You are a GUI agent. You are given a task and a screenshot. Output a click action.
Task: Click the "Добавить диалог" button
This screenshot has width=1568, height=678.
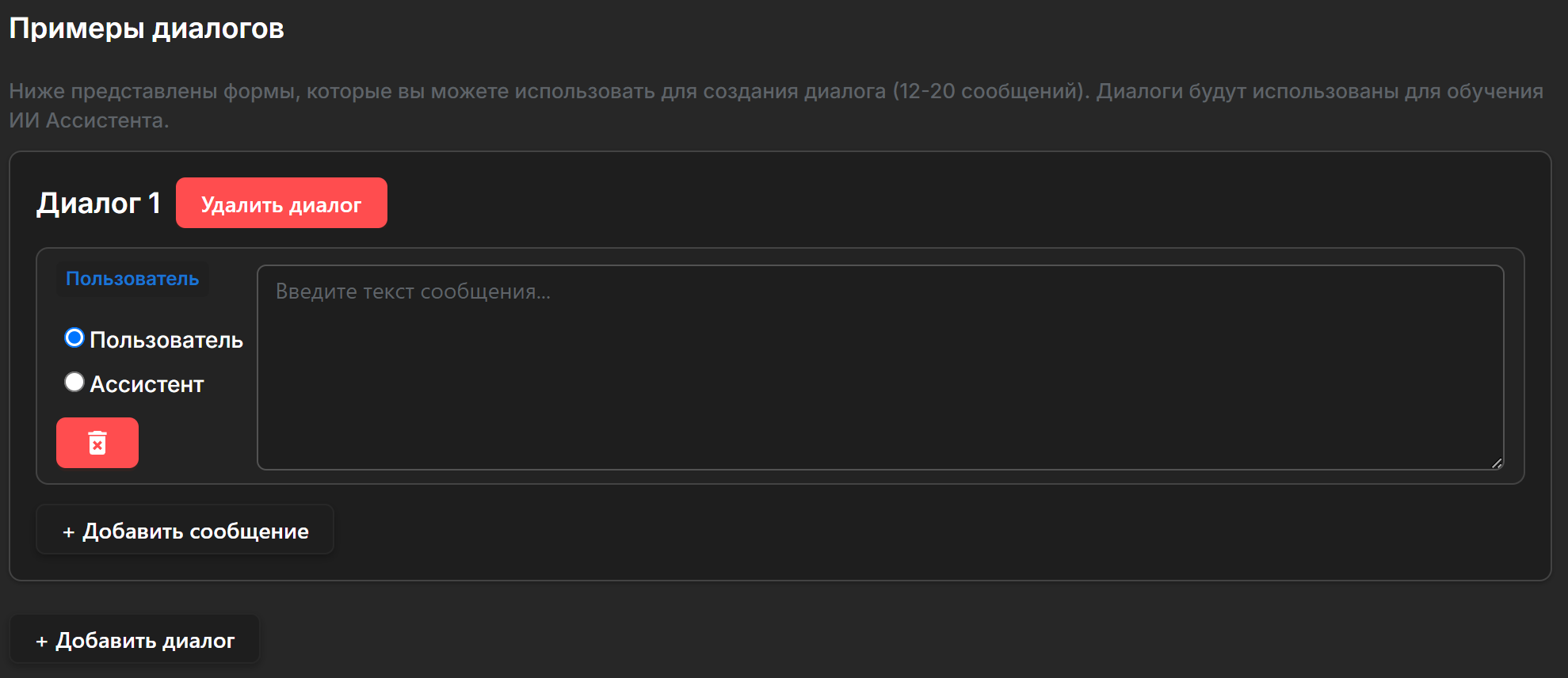pyautogui.click(x=135, y=639)
